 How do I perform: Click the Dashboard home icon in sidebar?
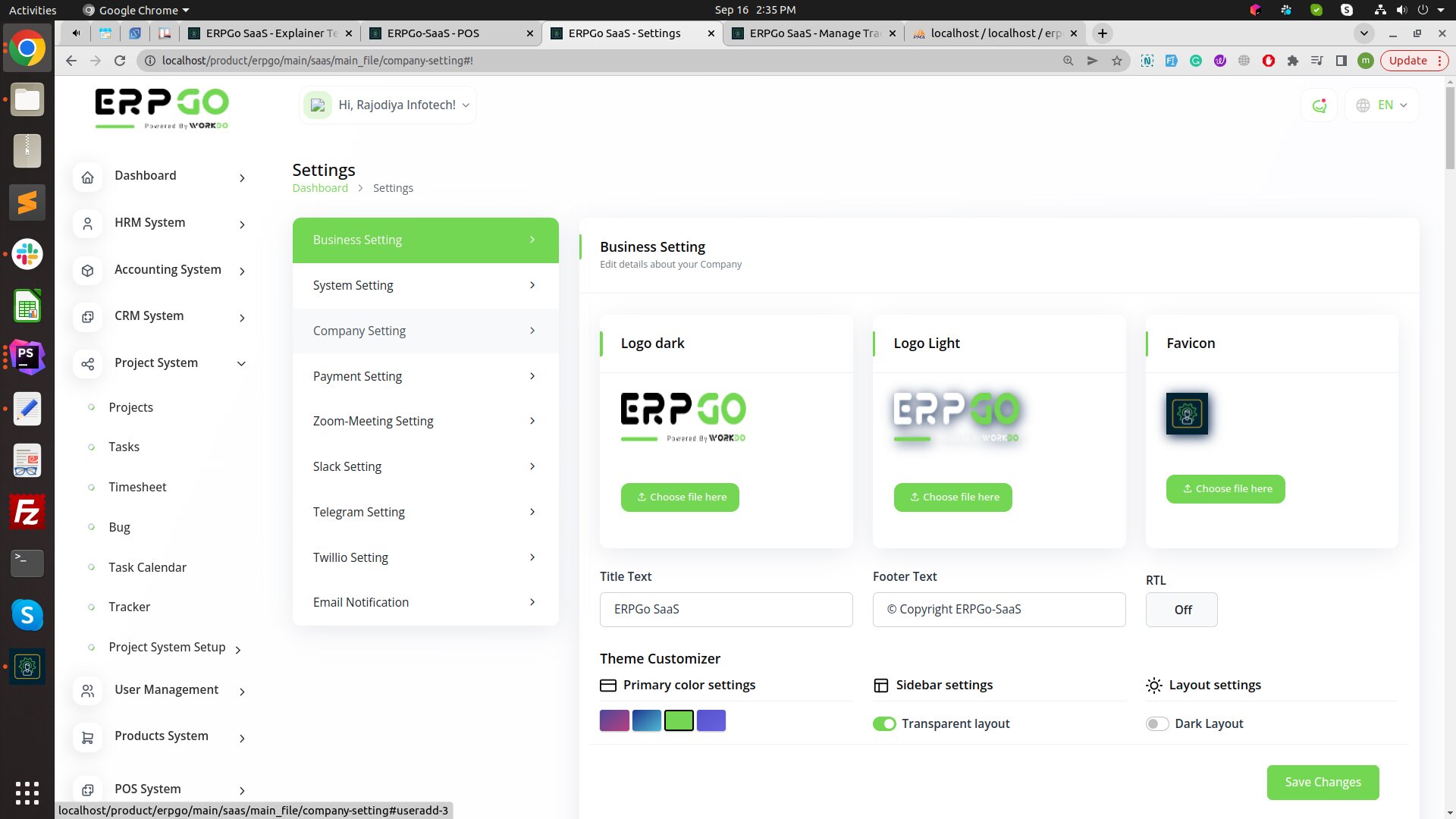pos(88,177)
